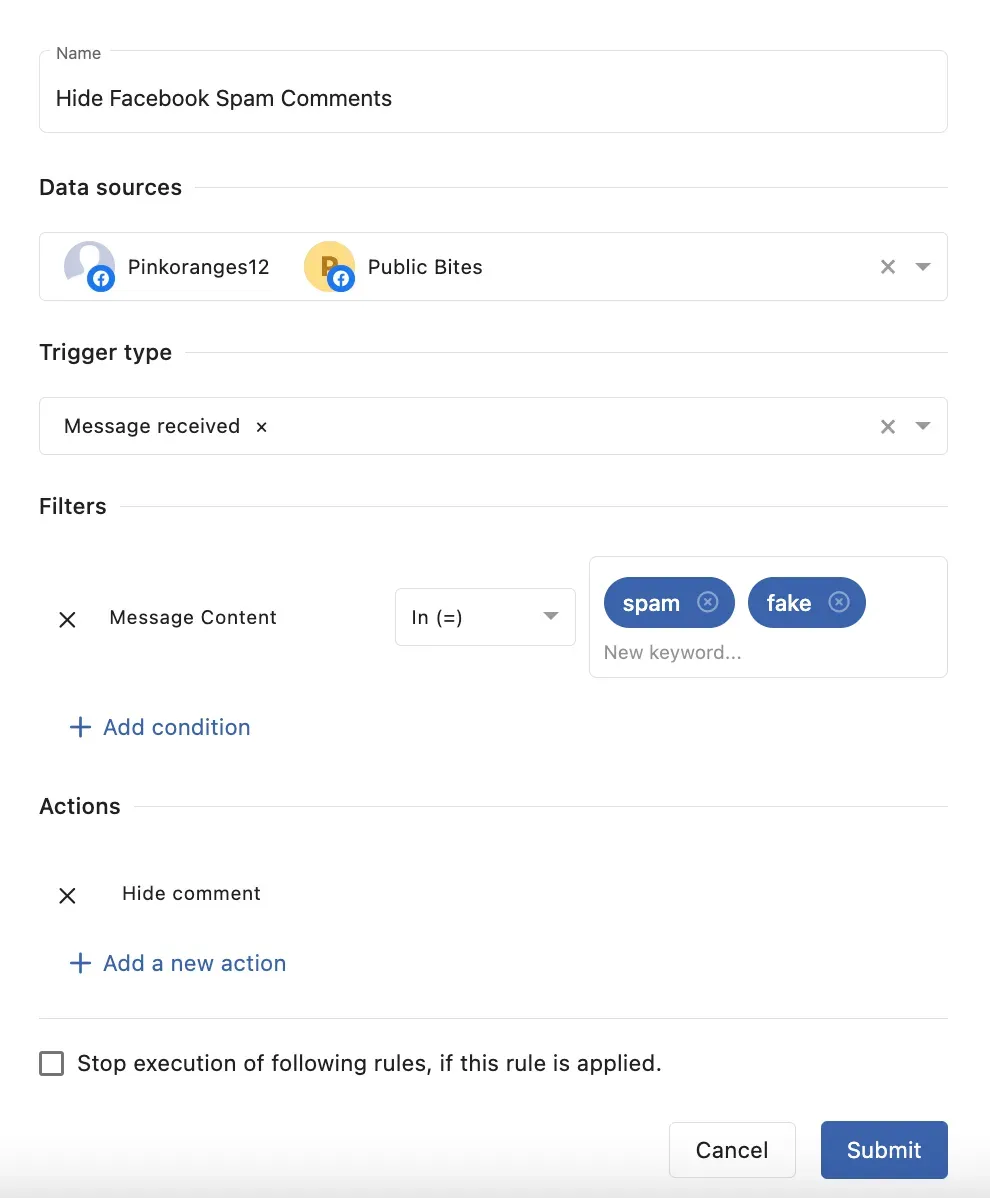Click Add a new action
This screenshot has height=1198, width=990.
(x=178, y=963)
